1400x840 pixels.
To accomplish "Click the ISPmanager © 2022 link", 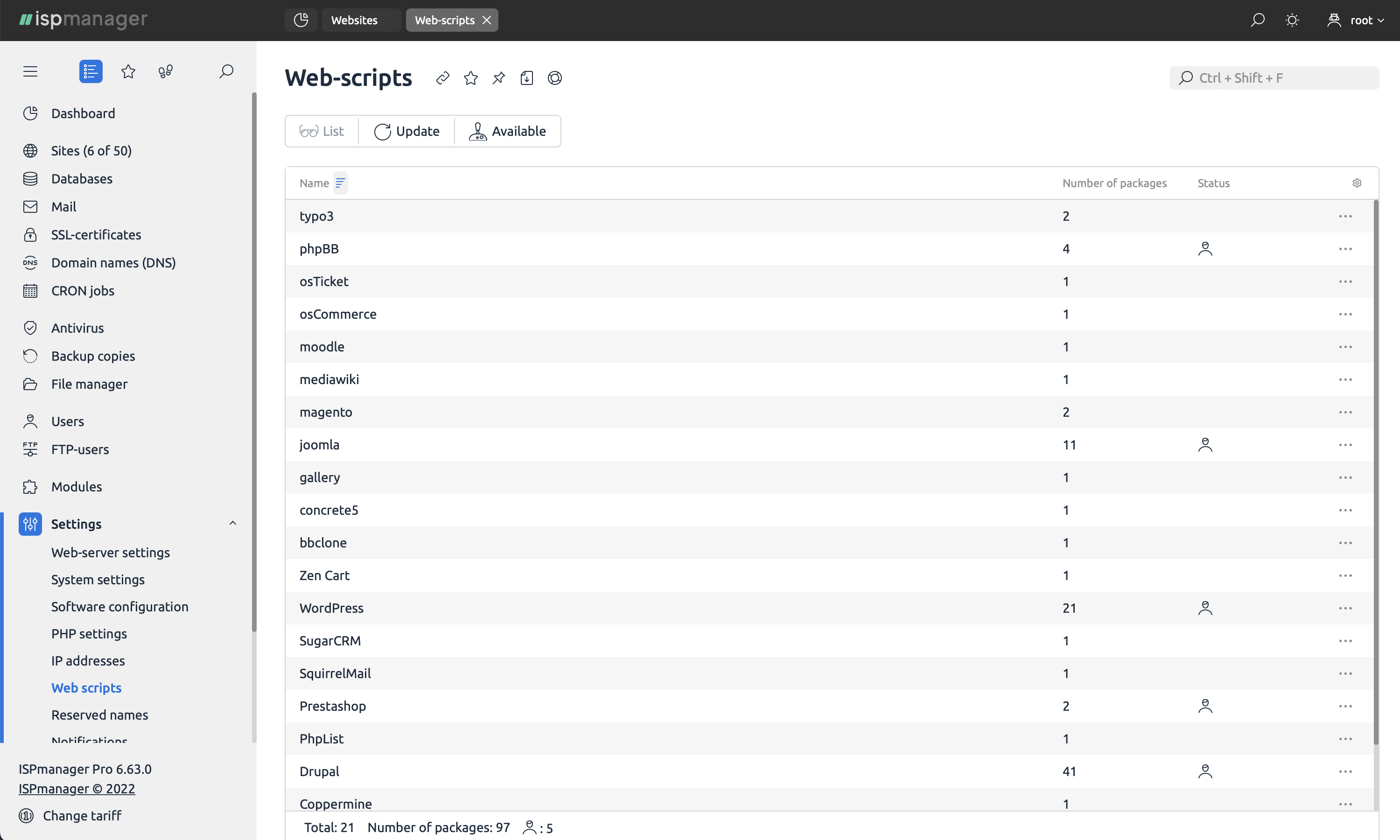I will pos(77,789).
